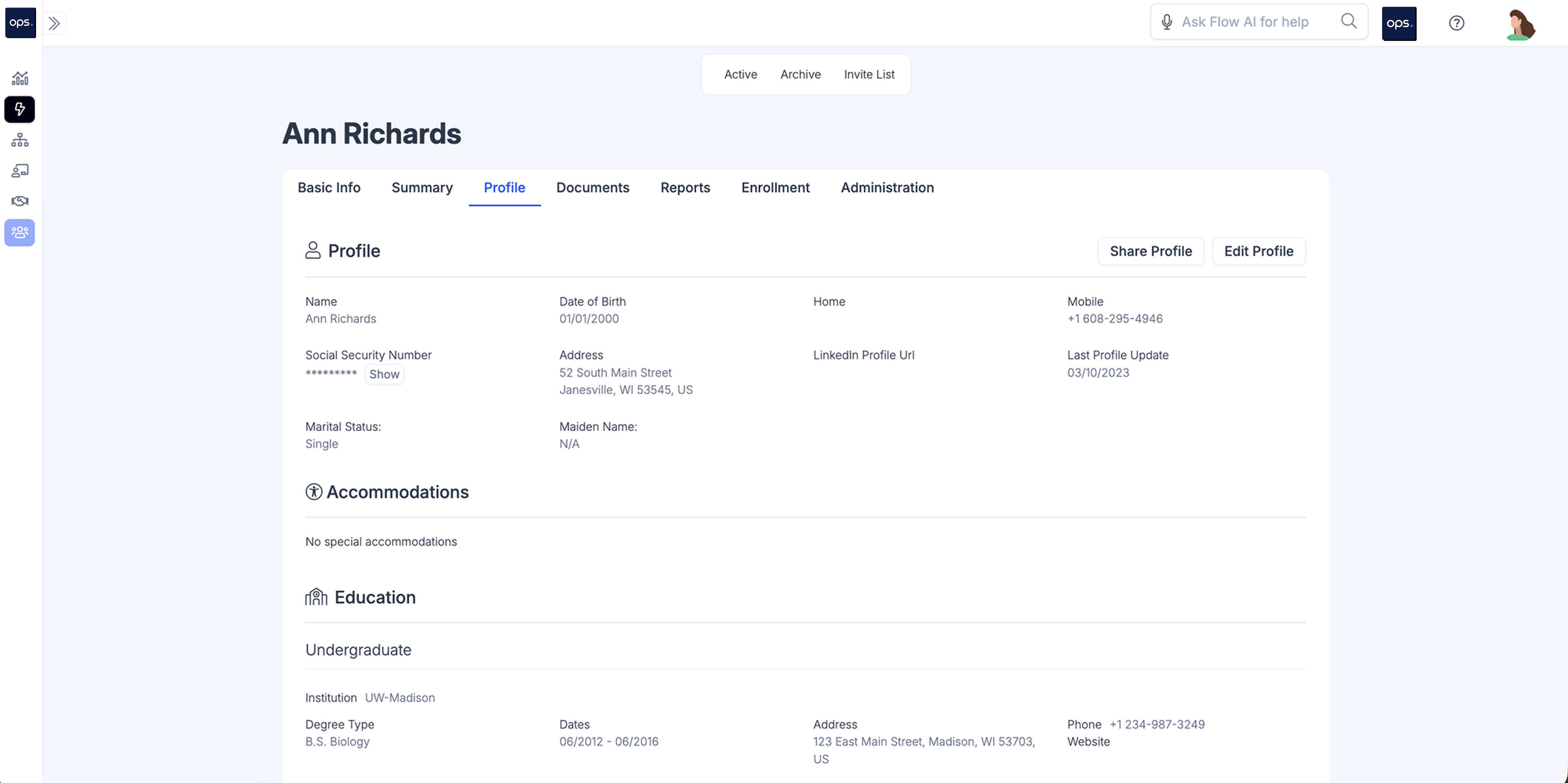Click the ops logo at top left
Viewport: 1568px width, 783px height.
coord(20,23)
